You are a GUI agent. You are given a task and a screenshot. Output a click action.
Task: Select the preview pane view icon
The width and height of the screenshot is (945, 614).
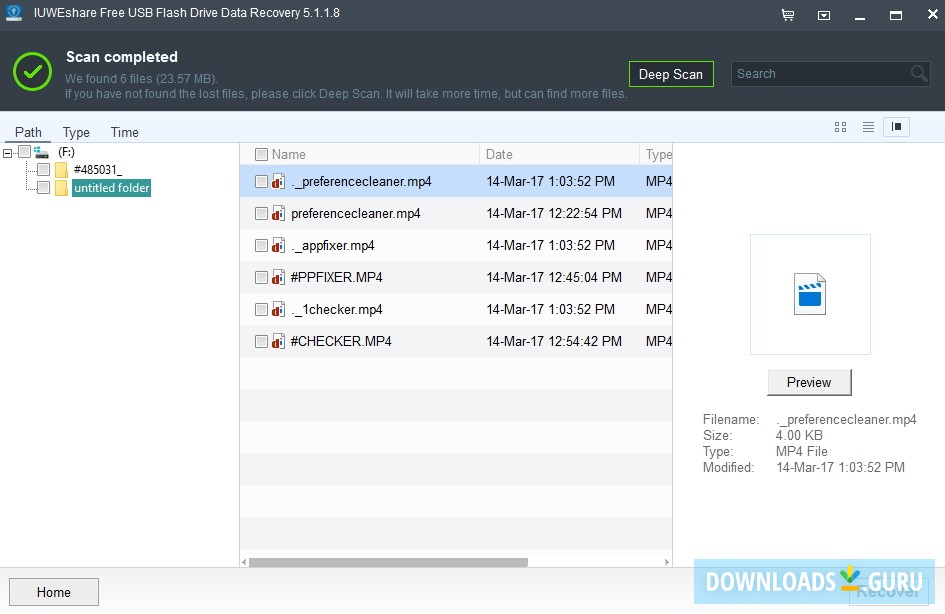point(897,127)
